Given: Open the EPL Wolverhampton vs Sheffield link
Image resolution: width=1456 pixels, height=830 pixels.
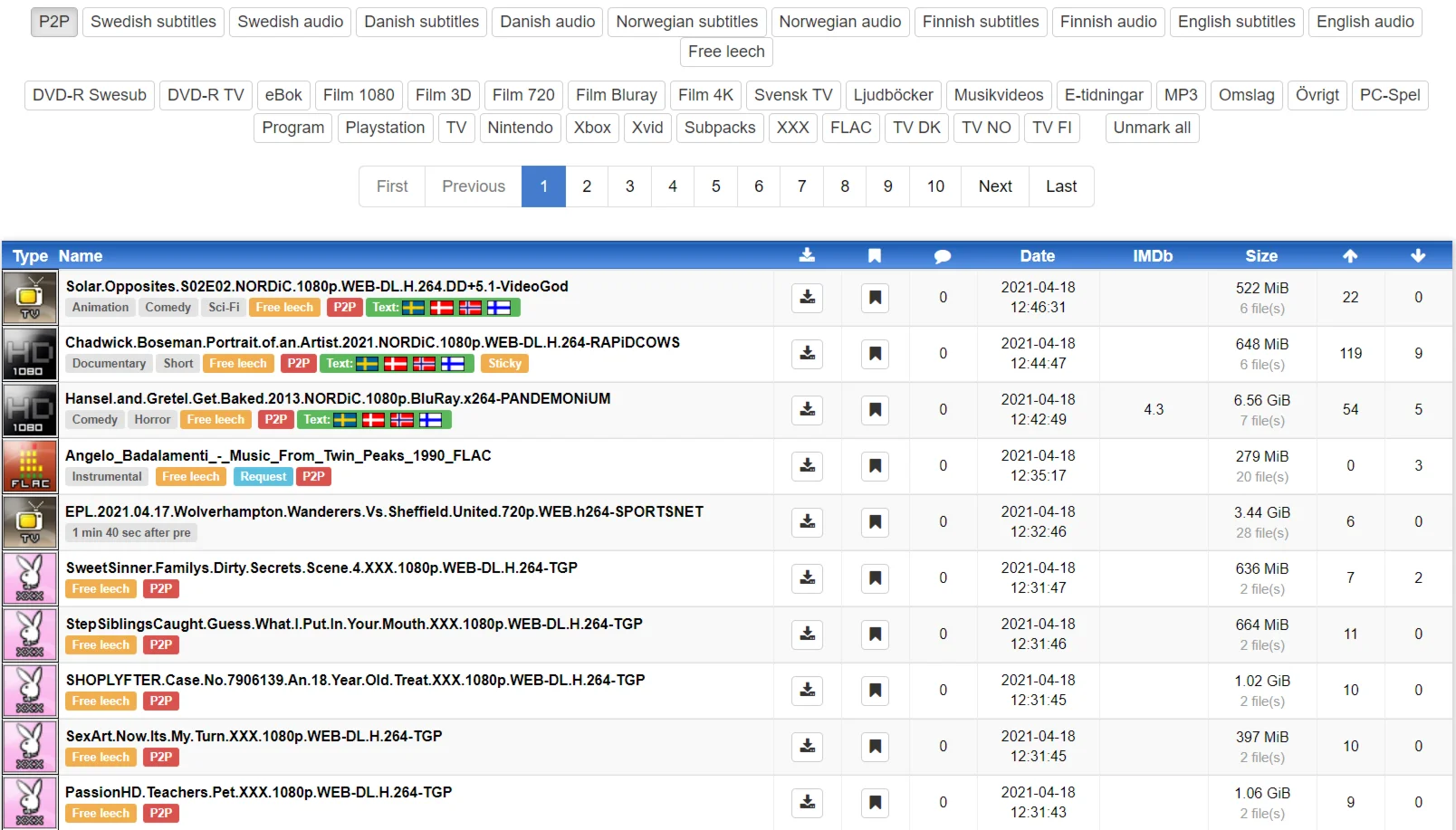Looking at the screenshot, I should click(384, 511).
